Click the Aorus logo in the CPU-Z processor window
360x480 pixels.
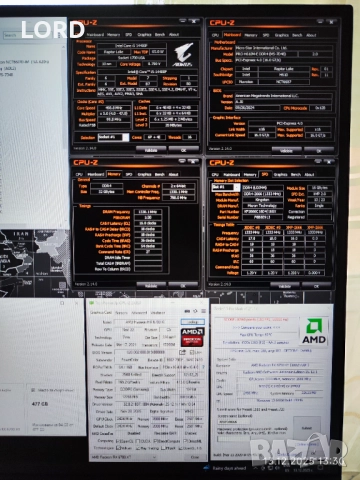tap(183, 55)
